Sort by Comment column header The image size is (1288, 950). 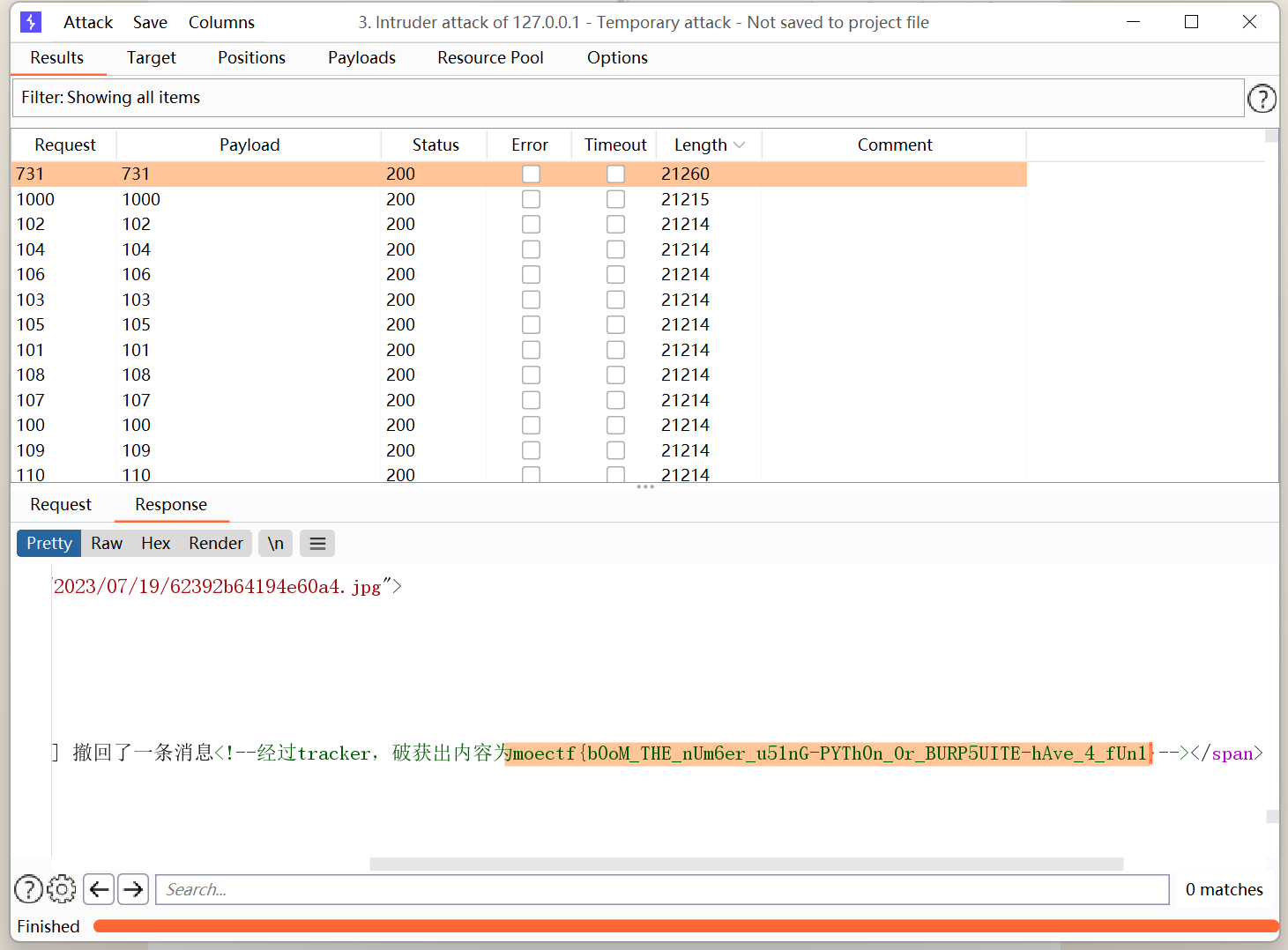(x=895, y=145)
